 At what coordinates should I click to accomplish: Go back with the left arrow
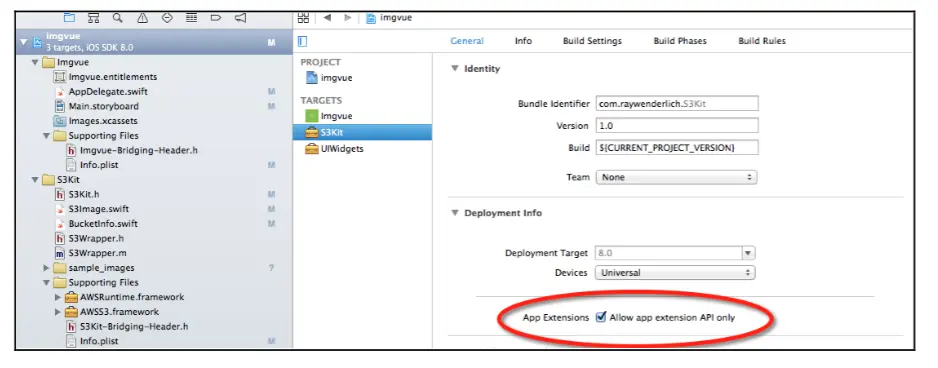[x=327, y=17]
